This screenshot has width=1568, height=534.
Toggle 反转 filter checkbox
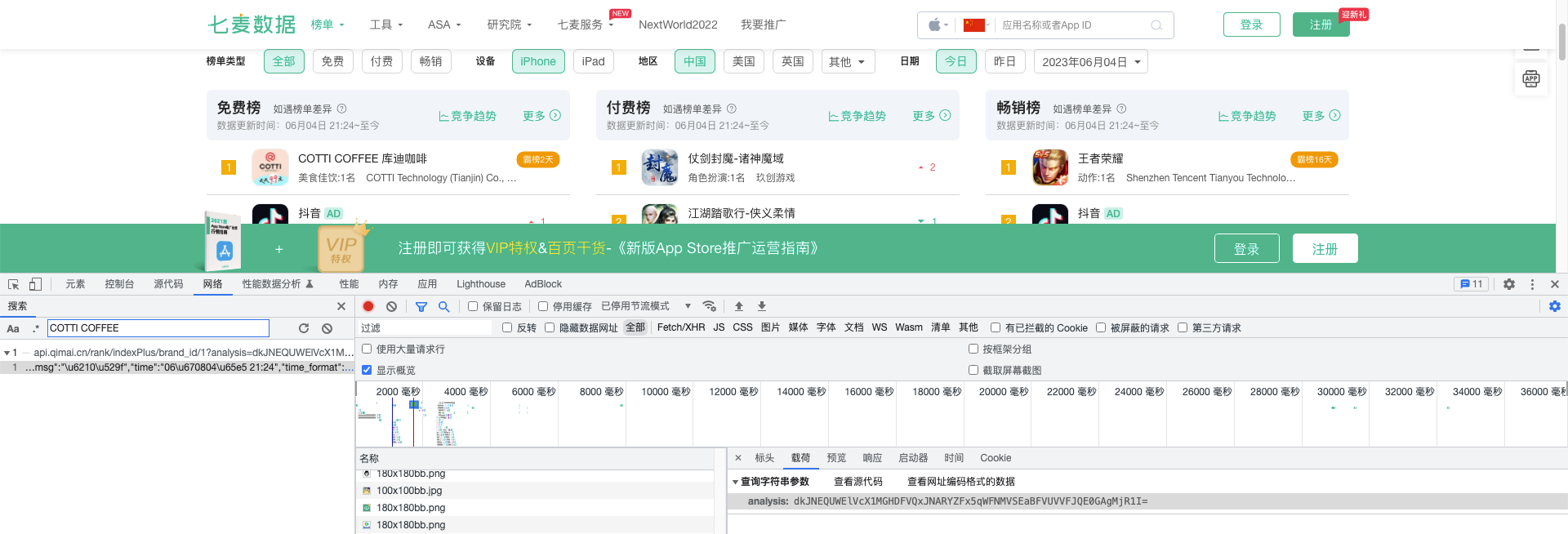click(507, 327)
